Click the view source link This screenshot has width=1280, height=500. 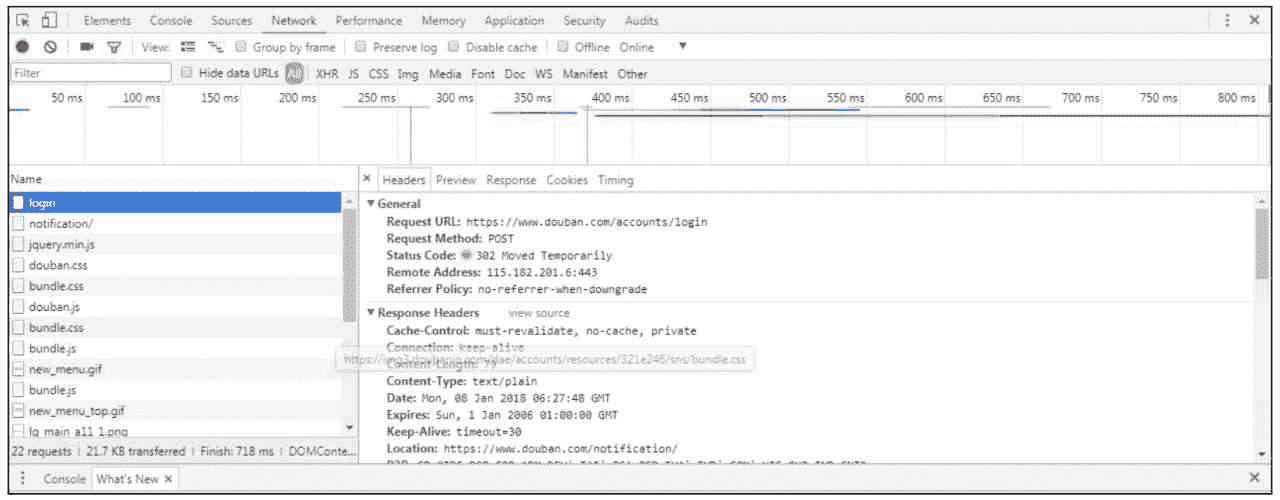click(x=538, y=313)
